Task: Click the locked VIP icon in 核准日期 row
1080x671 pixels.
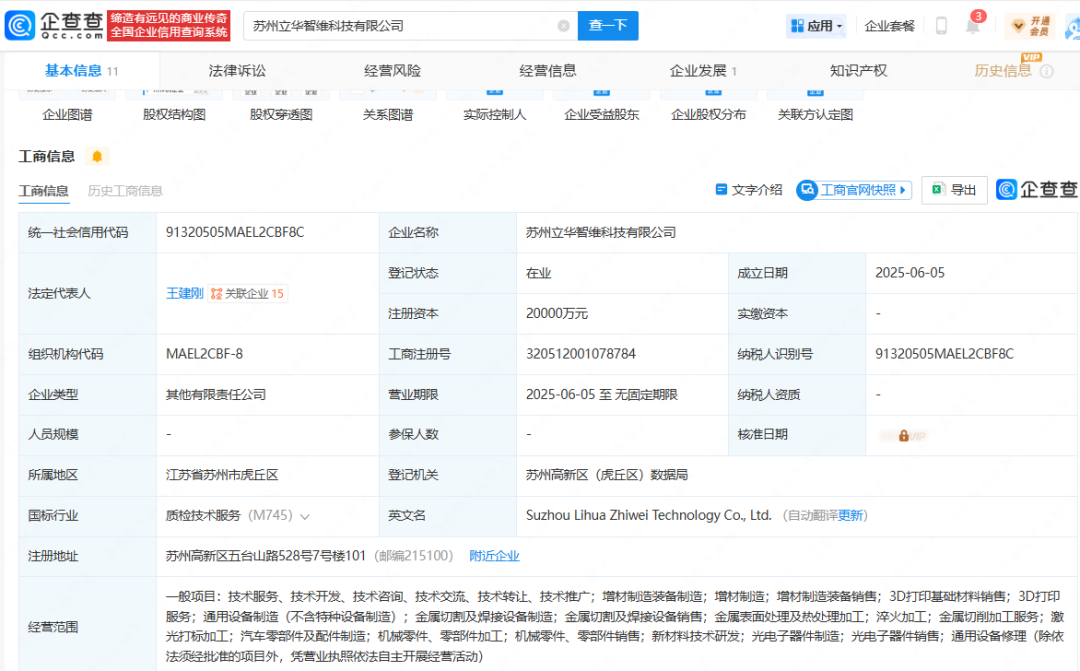Action: [904, 435]
